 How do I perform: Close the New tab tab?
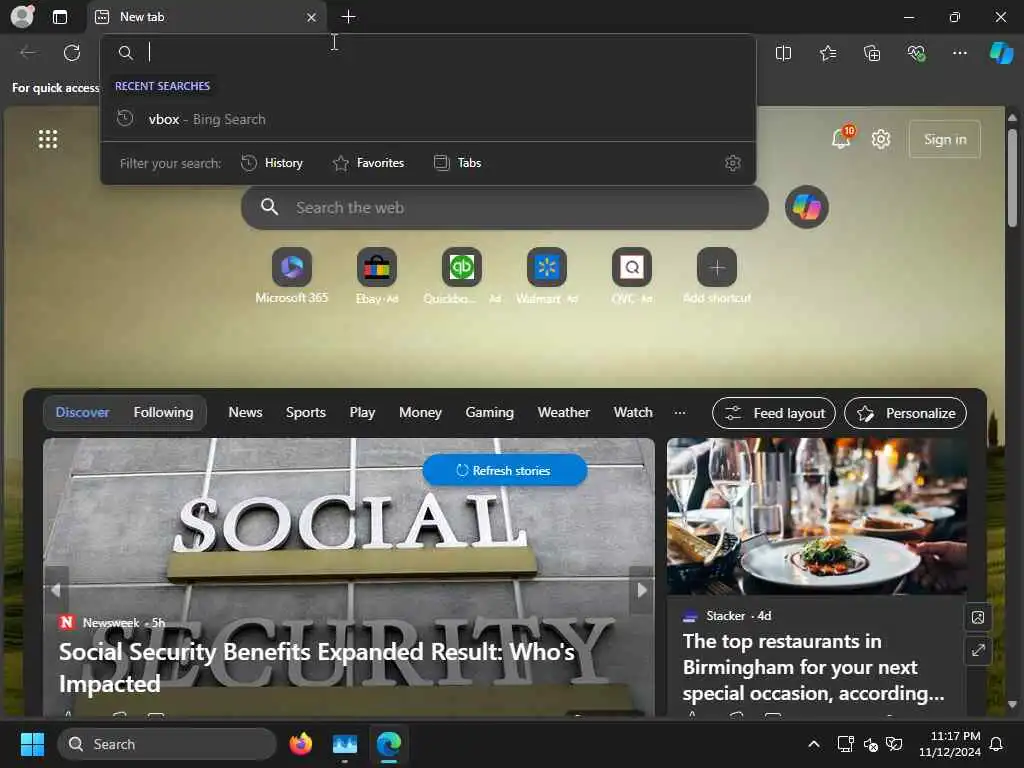click(312, 18)
